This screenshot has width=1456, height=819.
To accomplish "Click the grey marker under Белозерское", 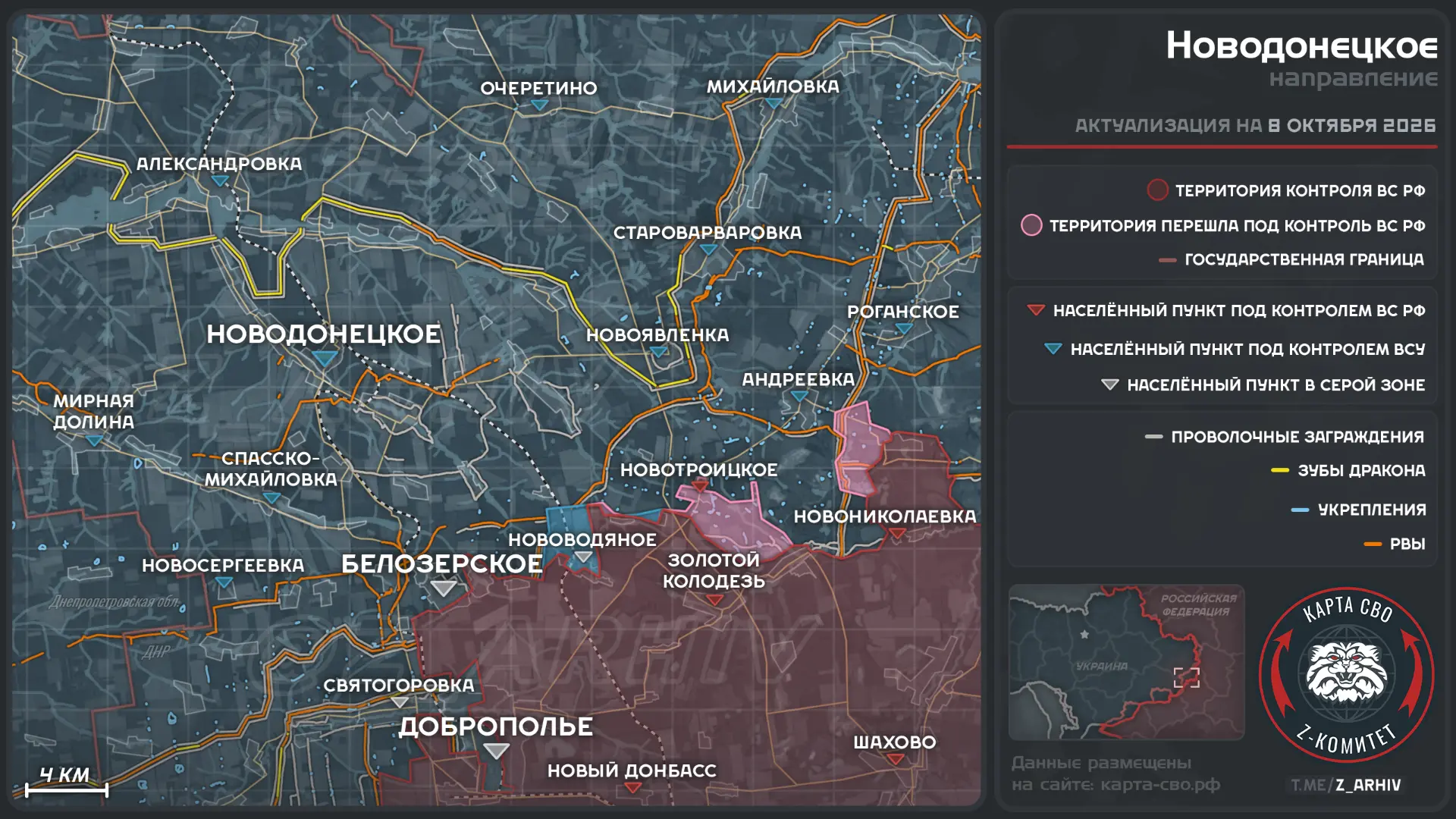I will (x=443, y=588).
